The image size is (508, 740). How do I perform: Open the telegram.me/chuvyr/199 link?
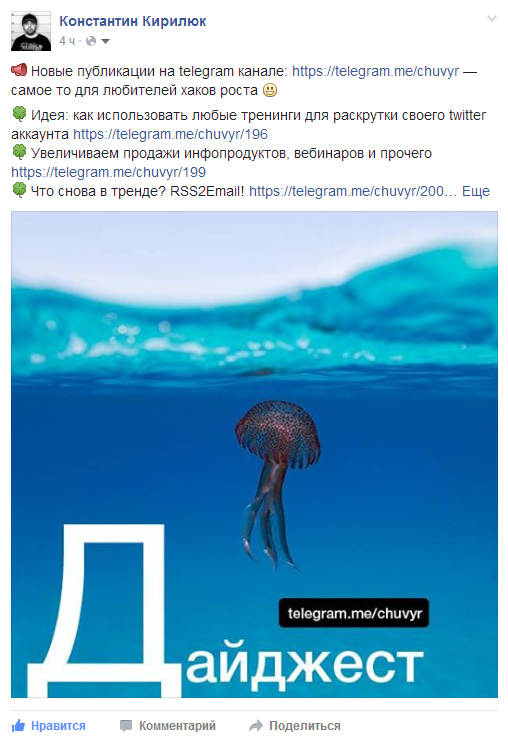(x=109, y=172)
